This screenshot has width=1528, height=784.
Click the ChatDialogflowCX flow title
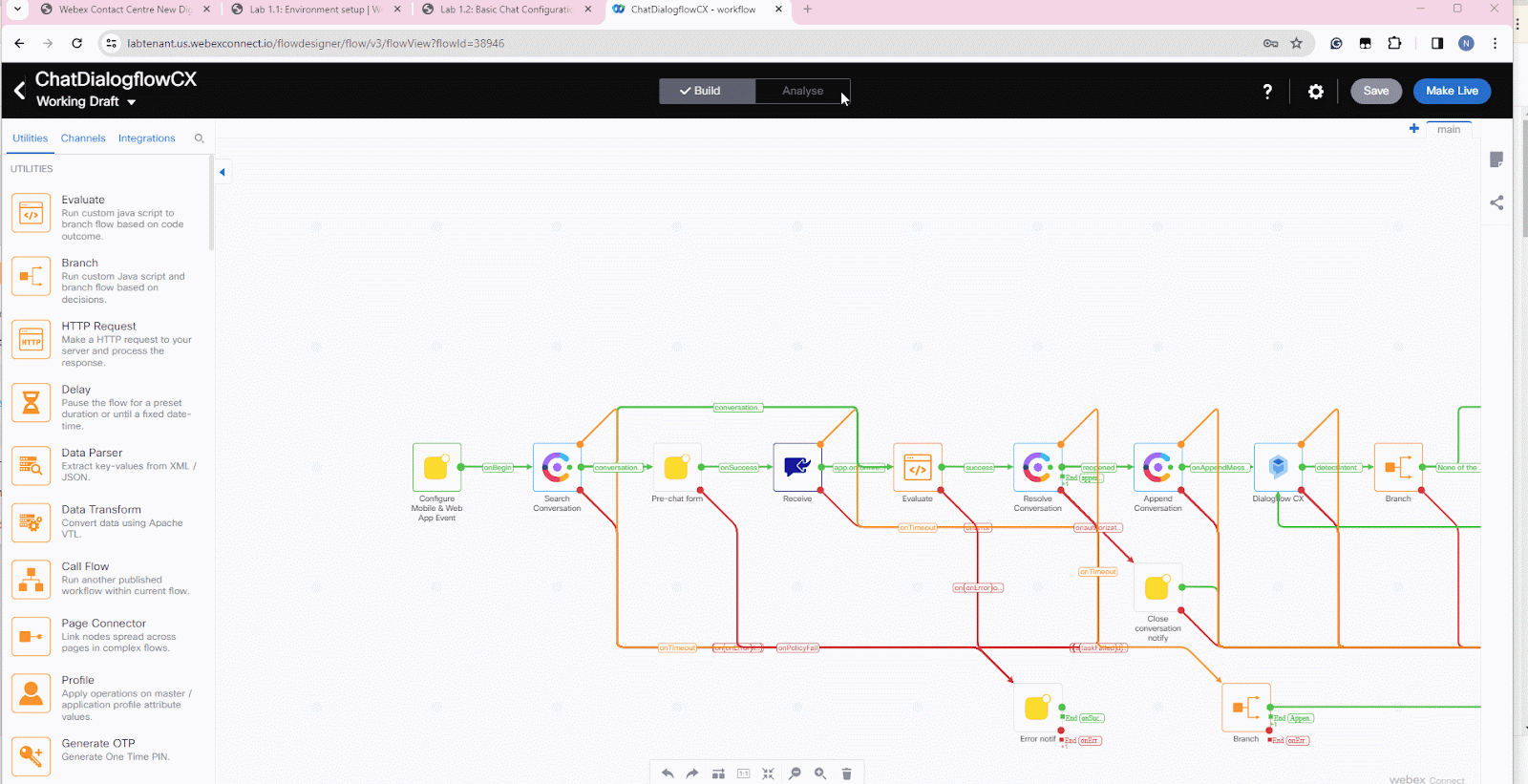pos(116,79)
